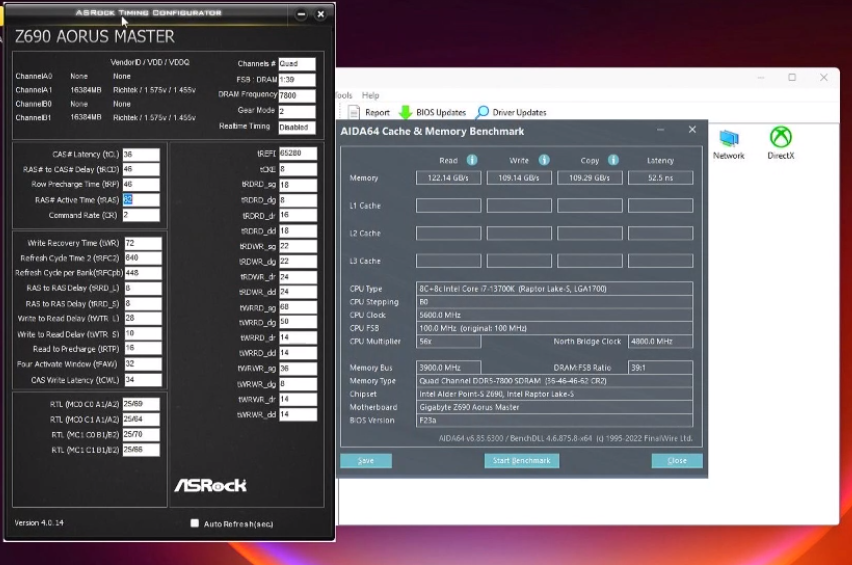Screen dimensions: 852x565
Task: Click the Memory Read result 122.14 GB/s
Action: [x=448, y=178]
